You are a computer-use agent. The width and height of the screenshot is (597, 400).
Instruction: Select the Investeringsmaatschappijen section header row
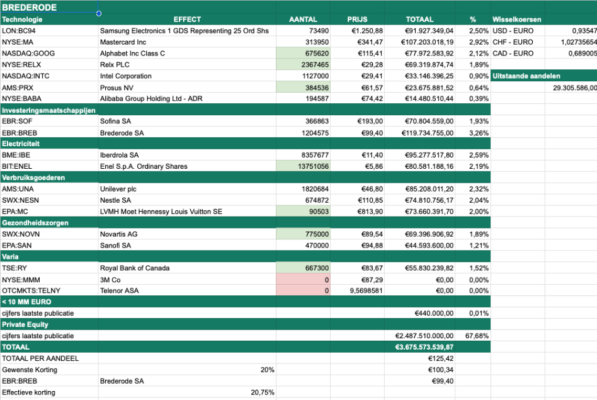tap(245, 110)
